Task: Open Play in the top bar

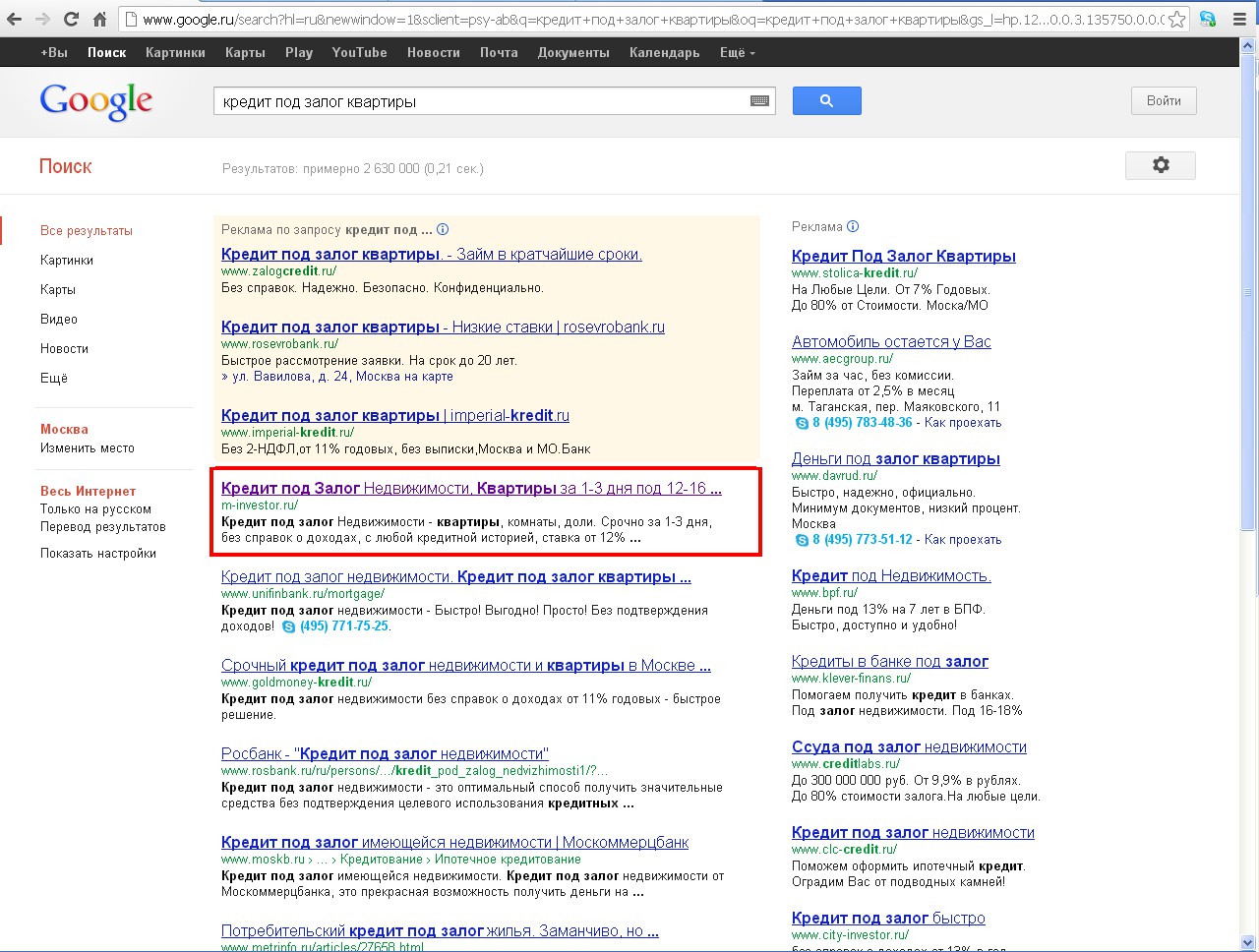Action: point(299,52)
